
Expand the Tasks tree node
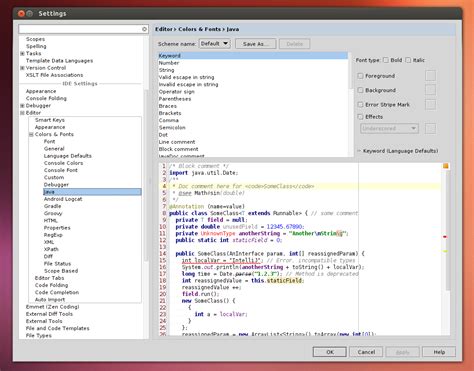(22, 53)
